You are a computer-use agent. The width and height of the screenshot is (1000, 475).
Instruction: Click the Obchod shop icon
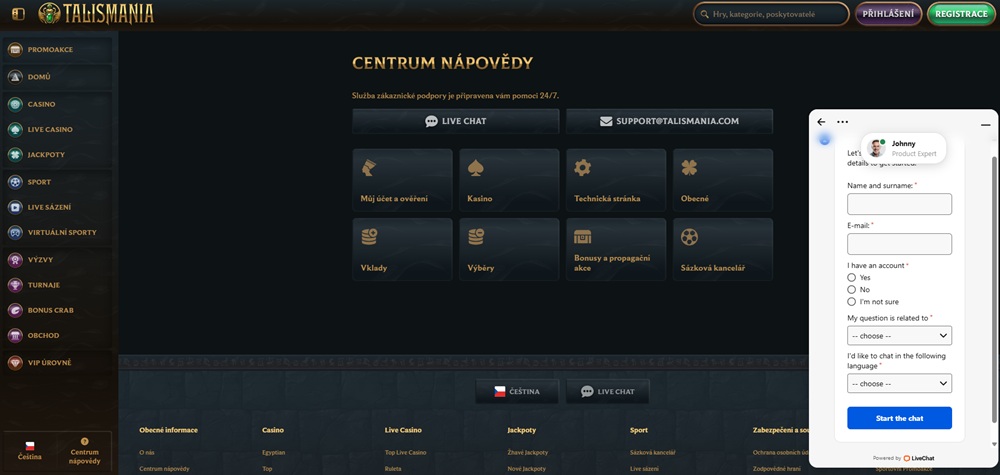click(x=15, y=335)
